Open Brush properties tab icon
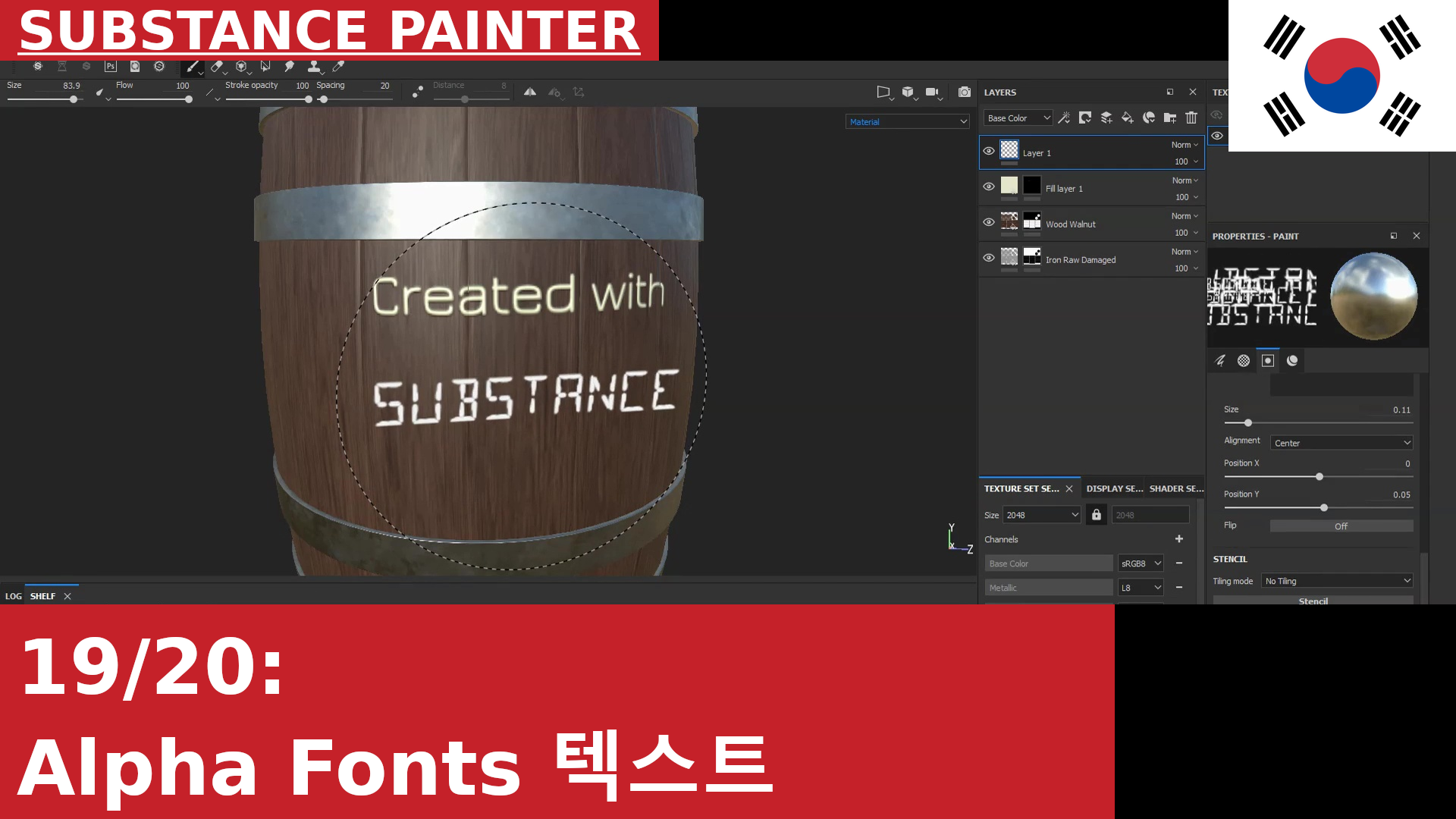 1220,361
